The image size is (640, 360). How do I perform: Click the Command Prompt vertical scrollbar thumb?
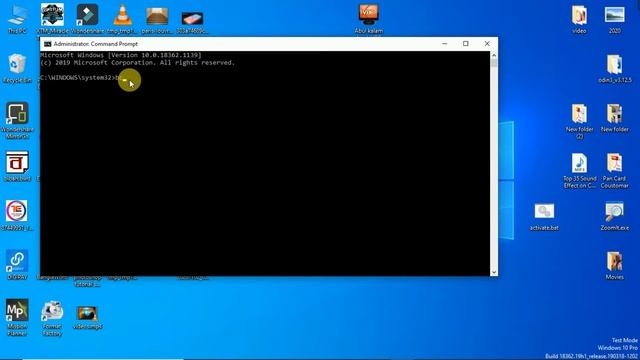click(494, 62)
